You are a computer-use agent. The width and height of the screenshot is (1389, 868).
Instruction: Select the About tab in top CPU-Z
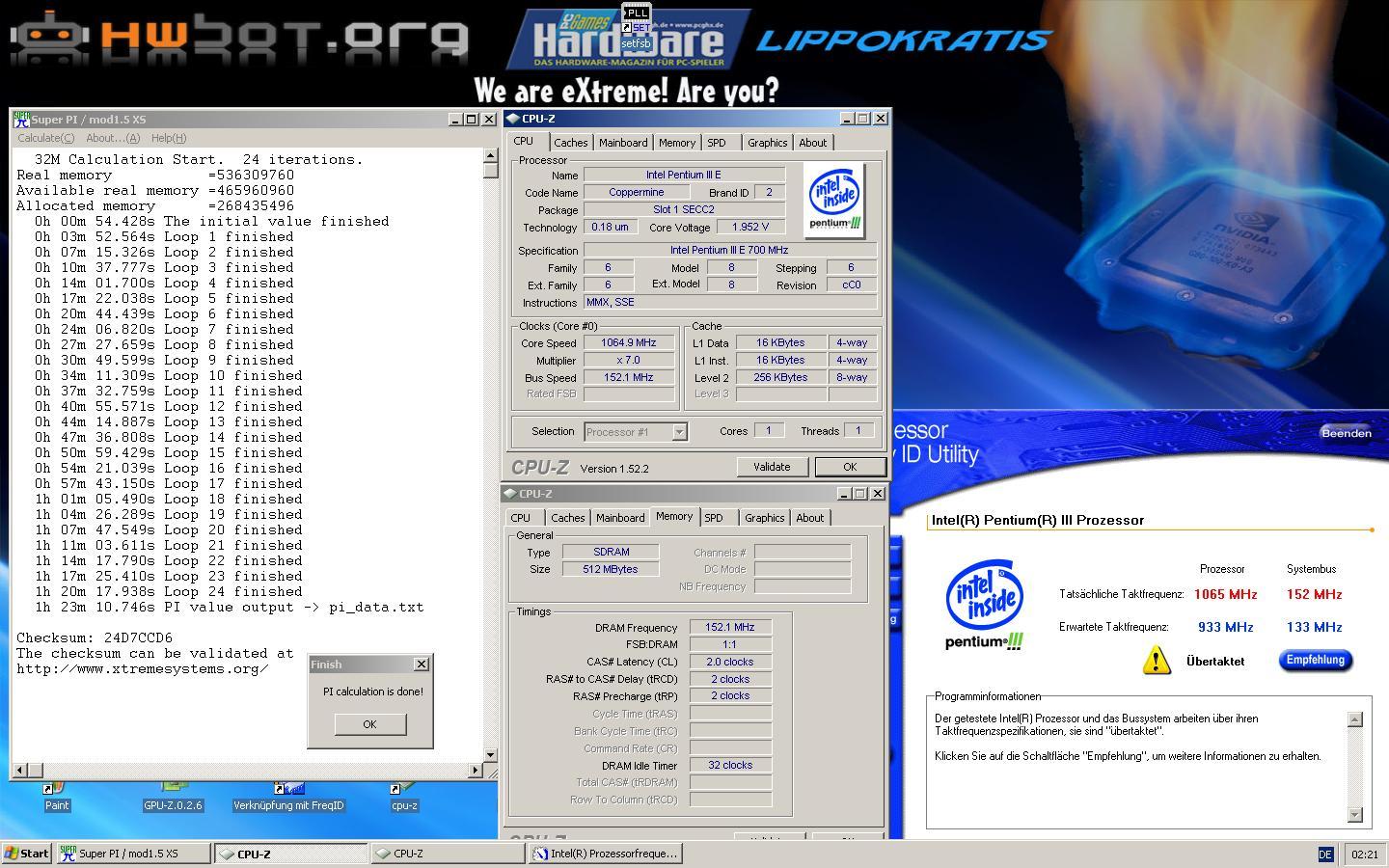click(813, 143)
